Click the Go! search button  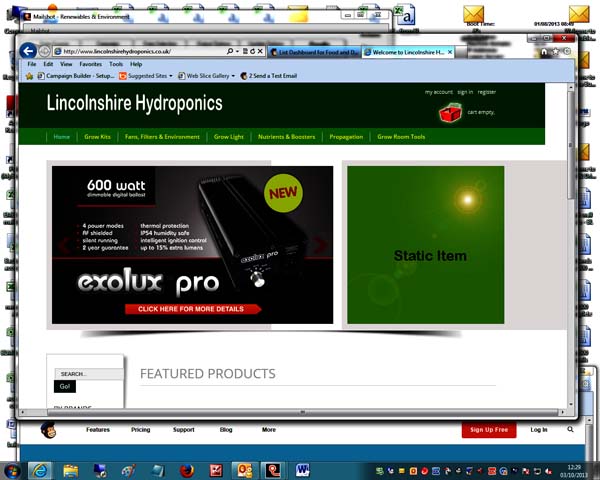tap(65, 387)
